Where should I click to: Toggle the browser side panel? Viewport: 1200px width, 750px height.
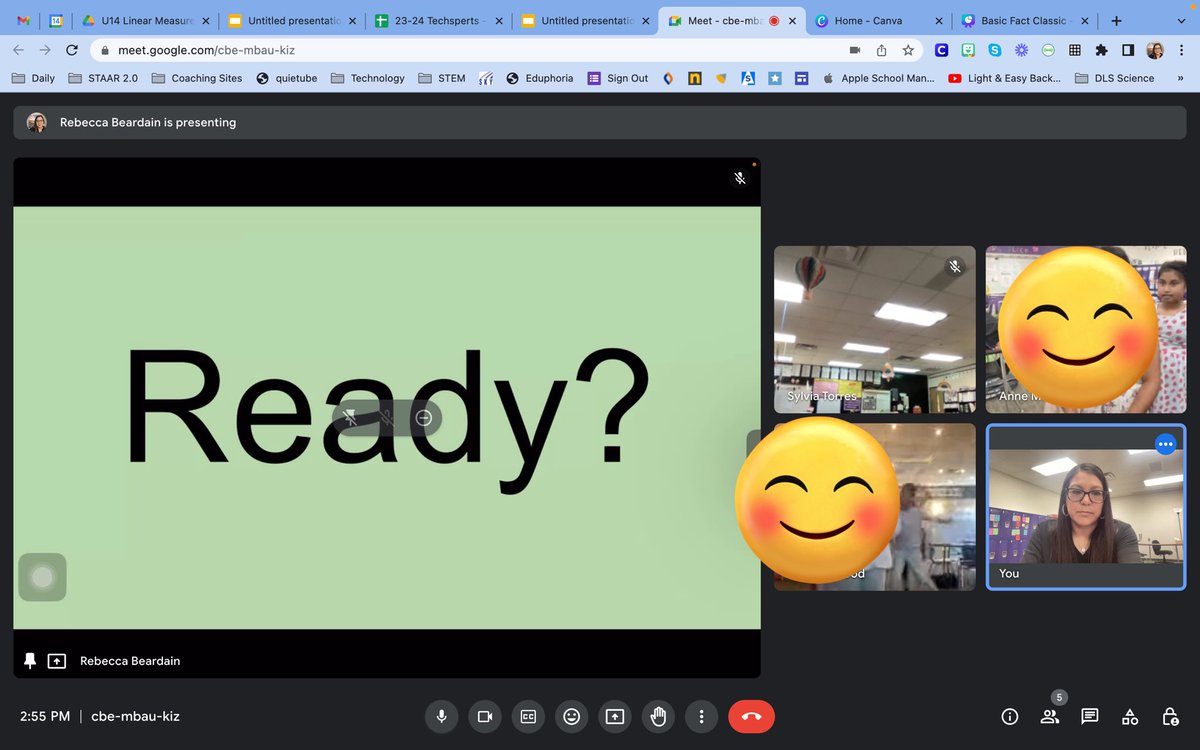pos(1128,50)
